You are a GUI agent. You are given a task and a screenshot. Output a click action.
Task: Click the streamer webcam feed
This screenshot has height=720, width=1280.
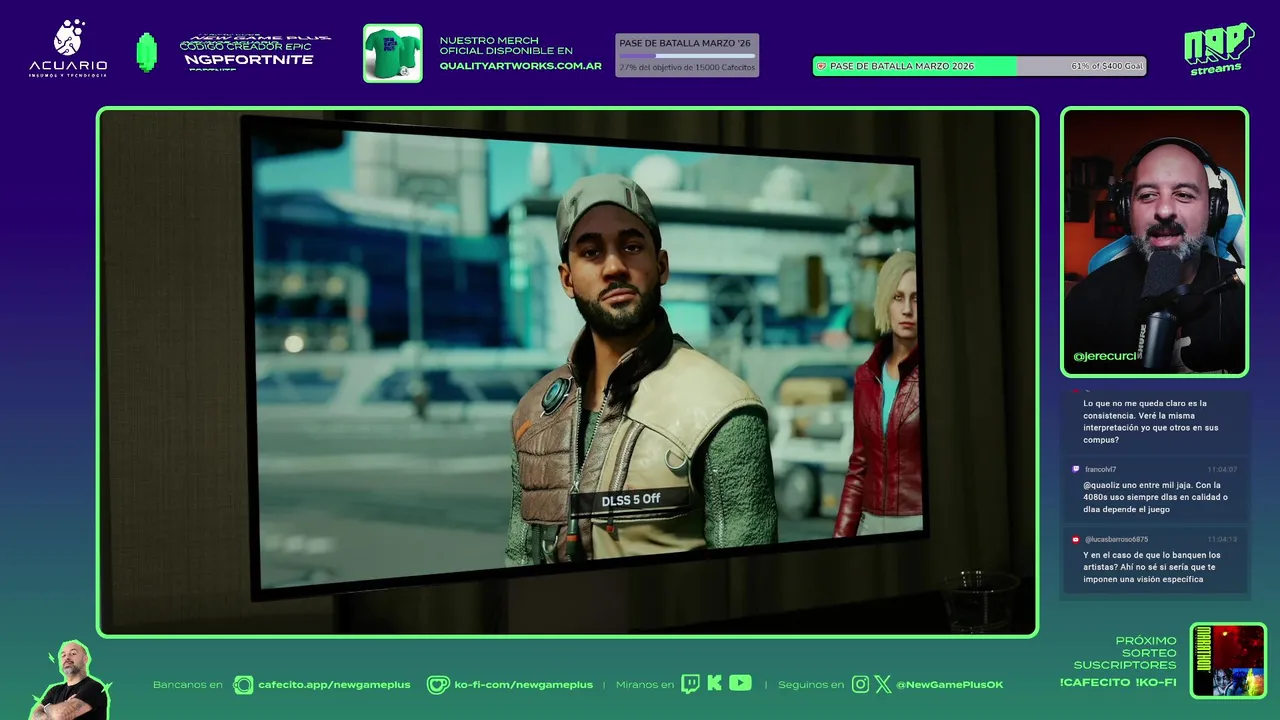pyautogui.click(x=1155, y=242)
